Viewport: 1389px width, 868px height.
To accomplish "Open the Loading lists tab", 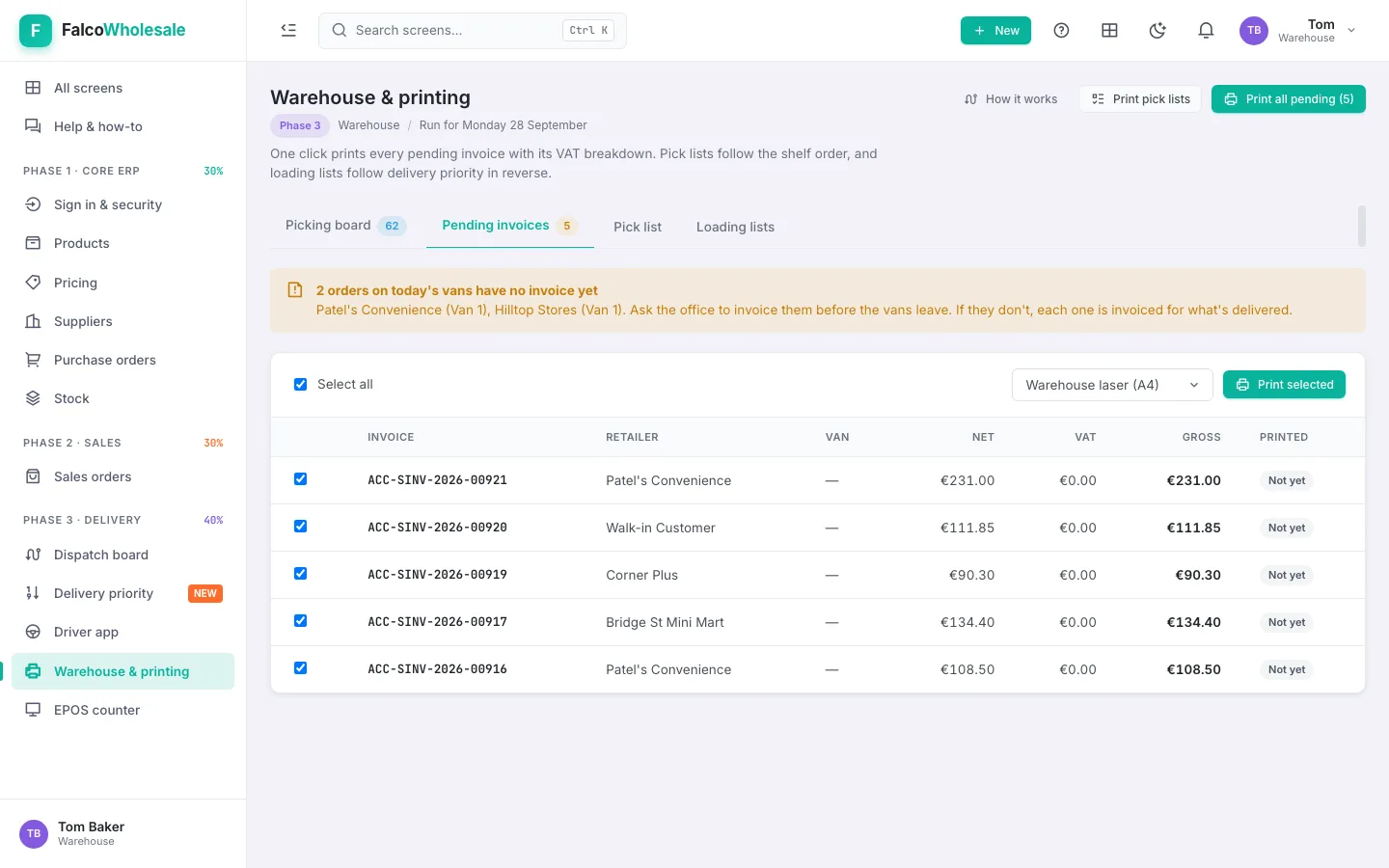I will click(735, 227).
